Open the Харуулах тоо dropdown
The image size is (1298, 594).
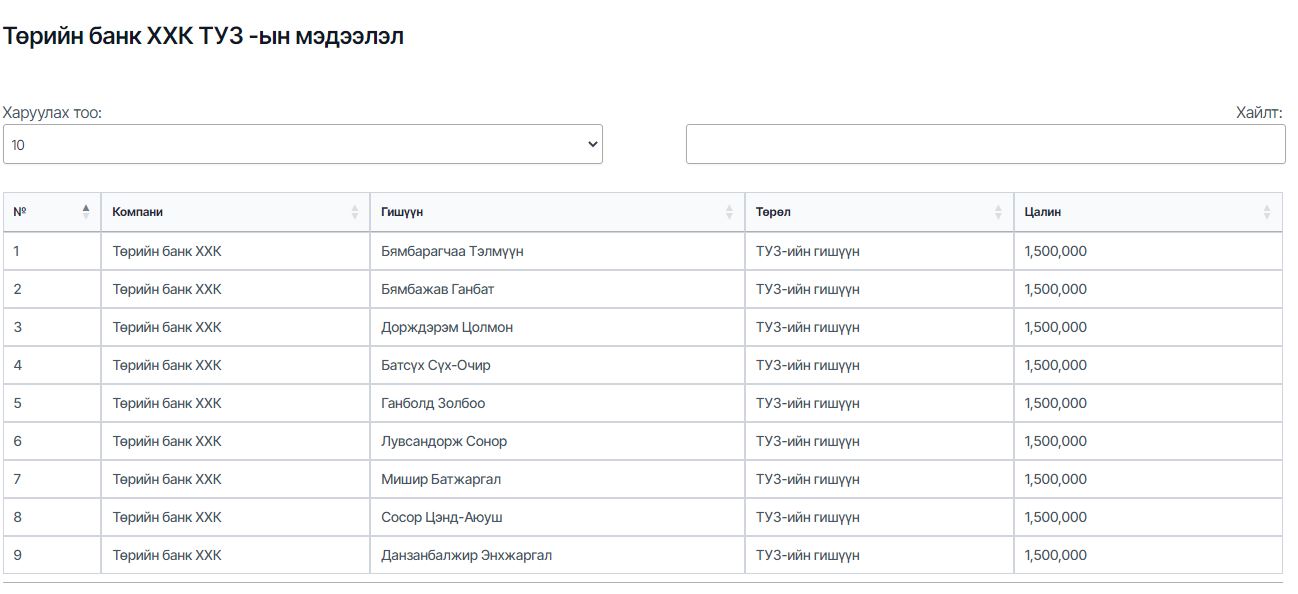pyautogui.click(x=302, y=144)
